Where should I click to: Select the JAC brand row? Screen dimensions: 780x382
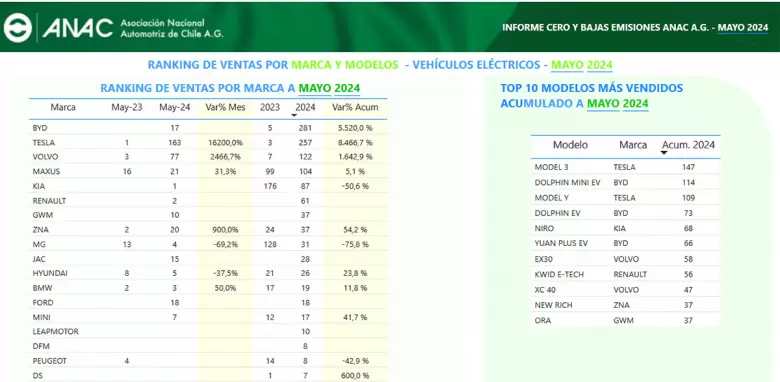(208, 259)
